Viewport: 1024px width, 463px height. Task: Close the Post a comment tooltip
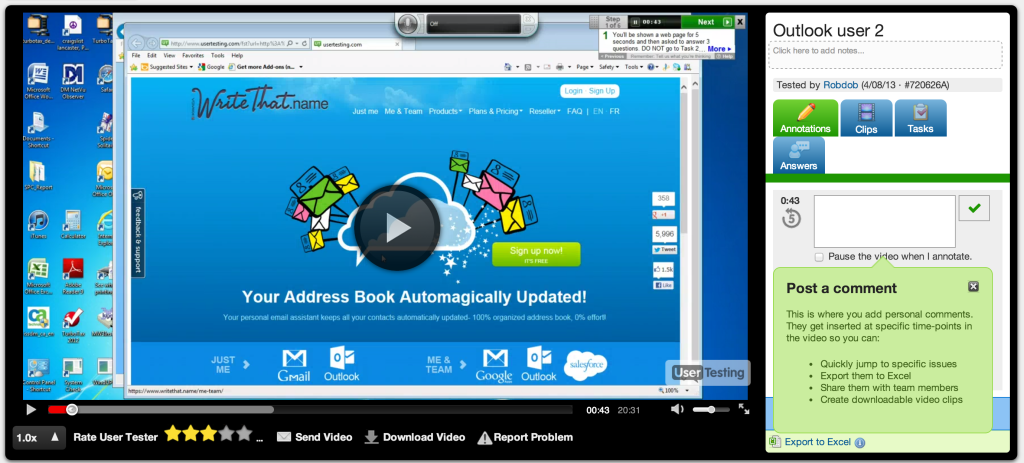[x=973, y=286]
